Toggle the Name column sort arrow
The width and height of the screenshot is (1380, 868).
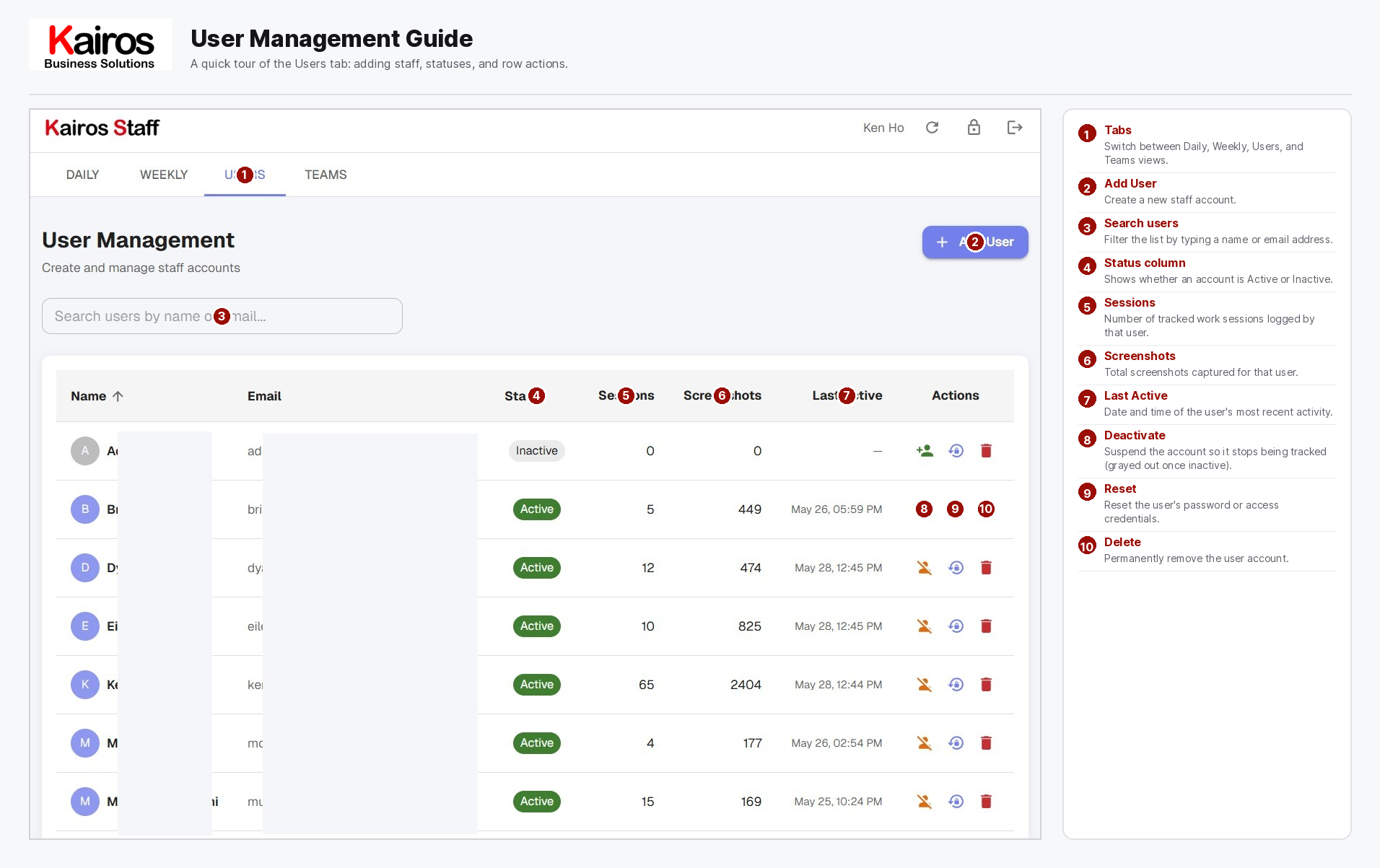pyautogui.click(x=118, y=396)
